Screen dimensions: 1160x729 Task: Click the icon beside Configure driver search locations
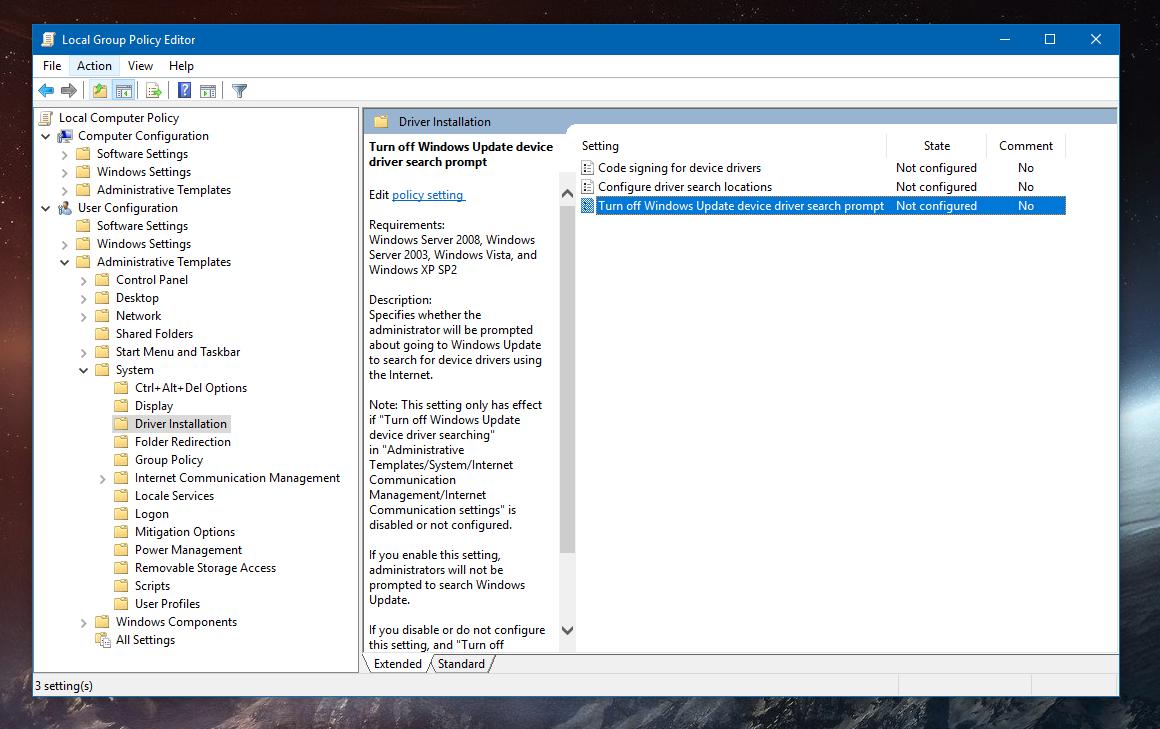[x=587, y=187]
